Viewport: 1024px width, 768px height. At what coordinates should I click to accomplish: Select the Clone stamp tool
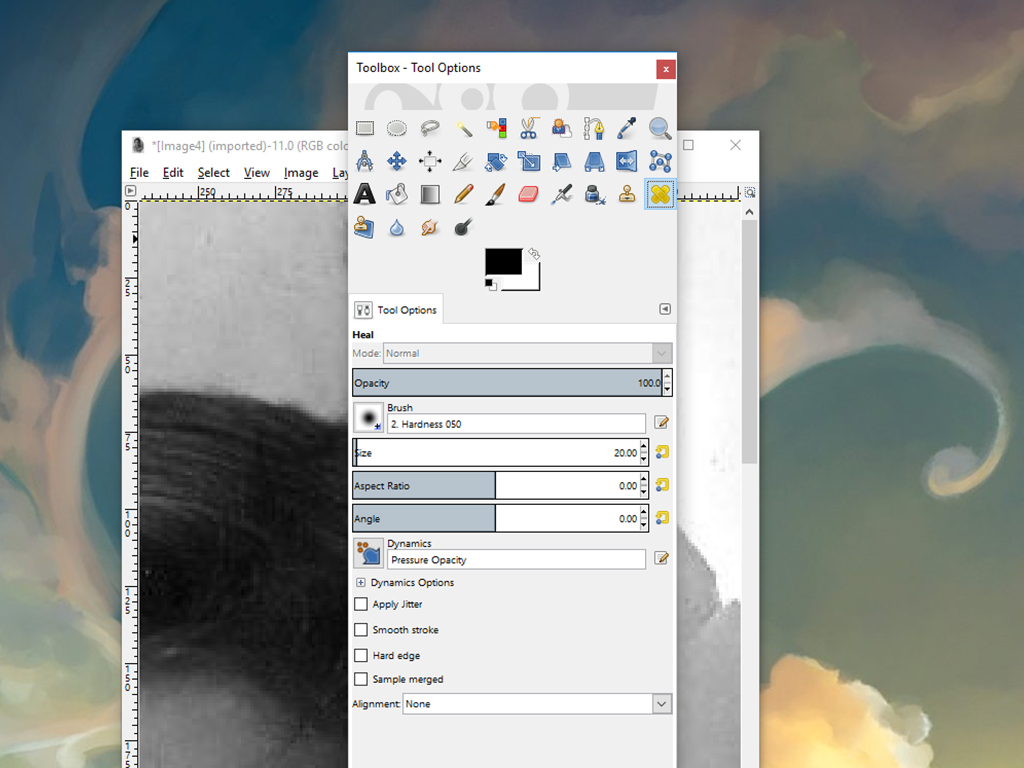(626, 194)
